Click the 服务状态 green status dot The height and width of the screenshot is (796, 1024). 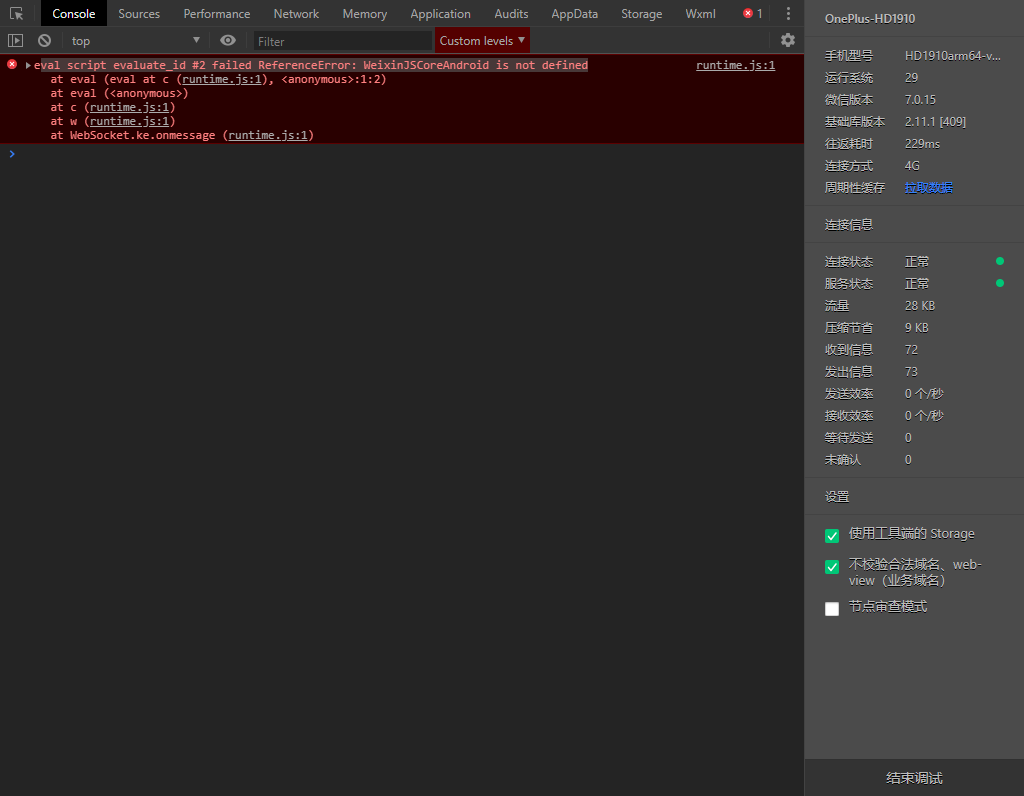pos(999,283)
